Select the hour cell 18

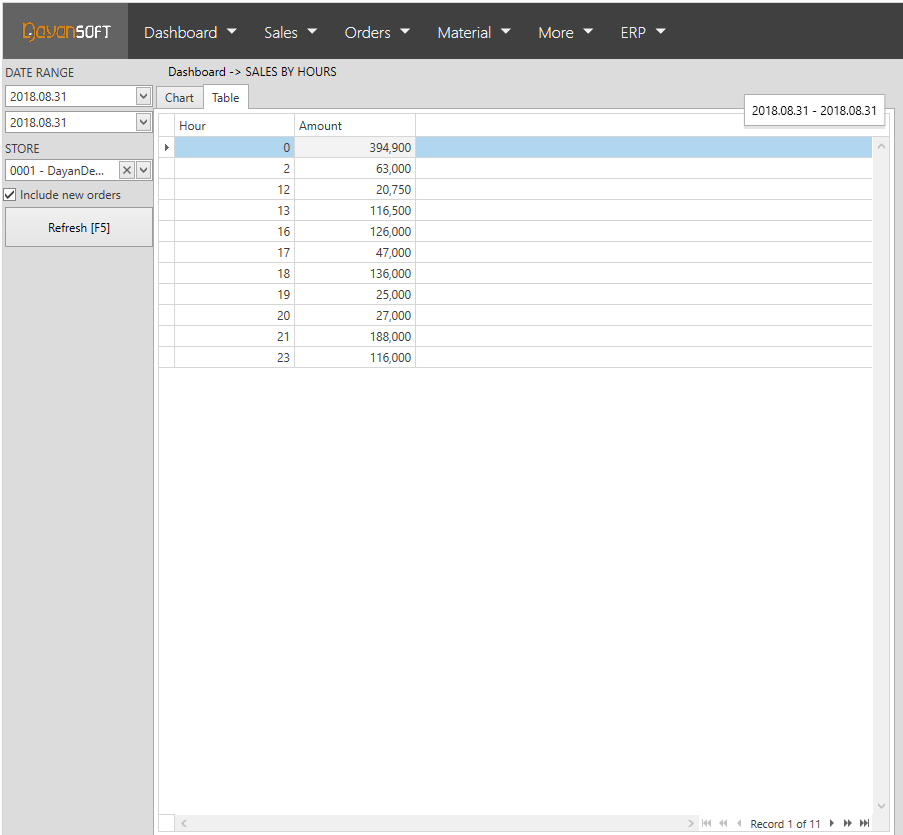click(x=234, y=274)
